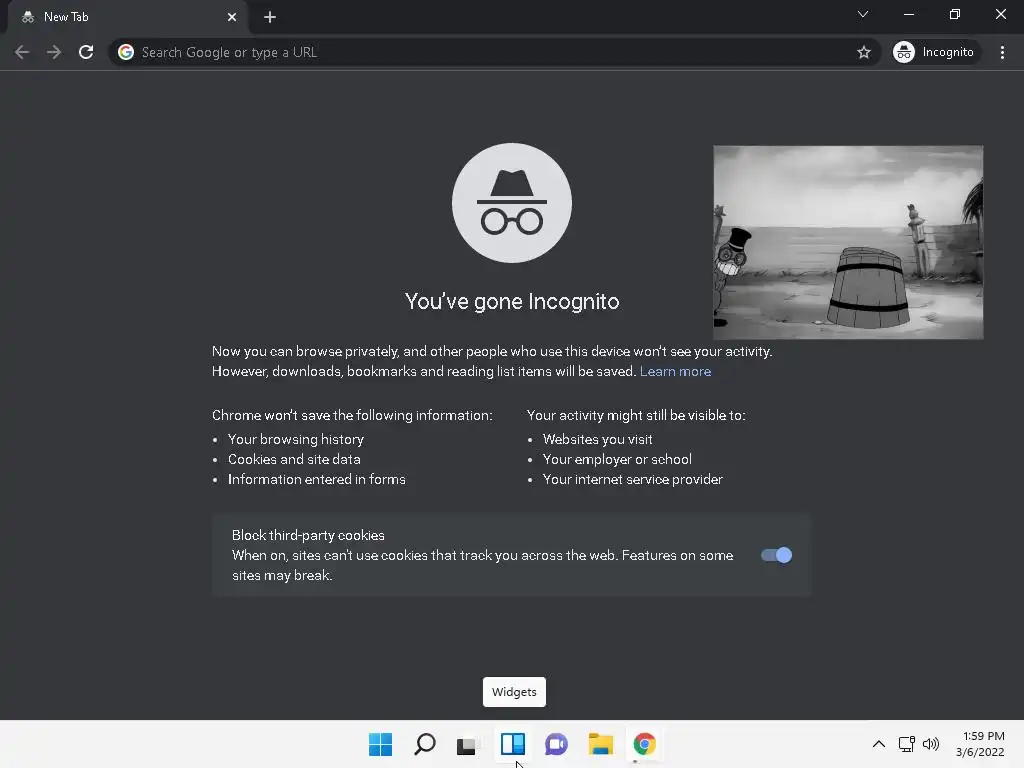Bookmark this tab with the star icon
Image resolution: width=1024 pixels, height=768 pixels.
863,52
